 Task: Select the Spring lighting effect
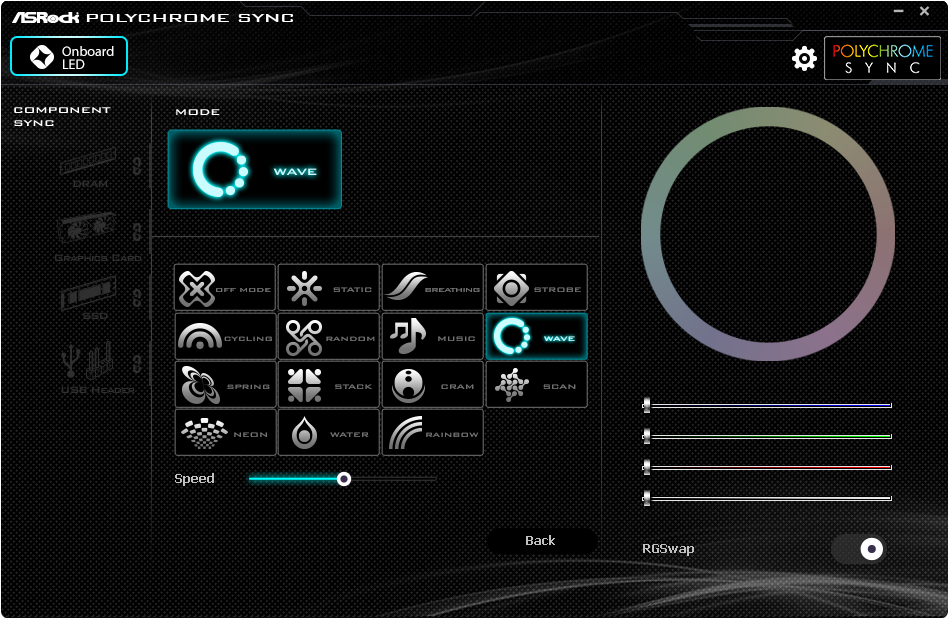pos(225,385)
